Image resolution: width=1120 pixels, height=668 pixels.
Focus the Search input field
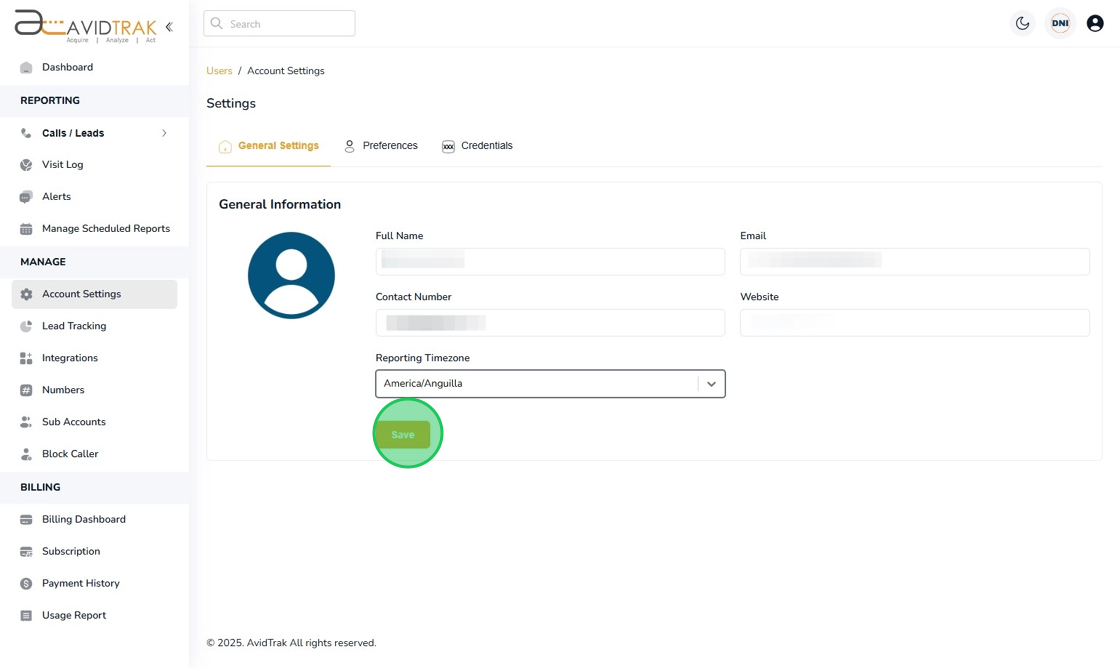[x=279, y=24]
